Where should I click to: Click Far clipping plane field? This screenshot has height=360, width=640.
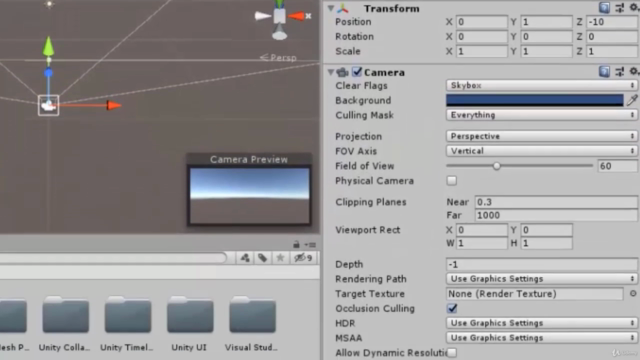[x=556, y=215]
